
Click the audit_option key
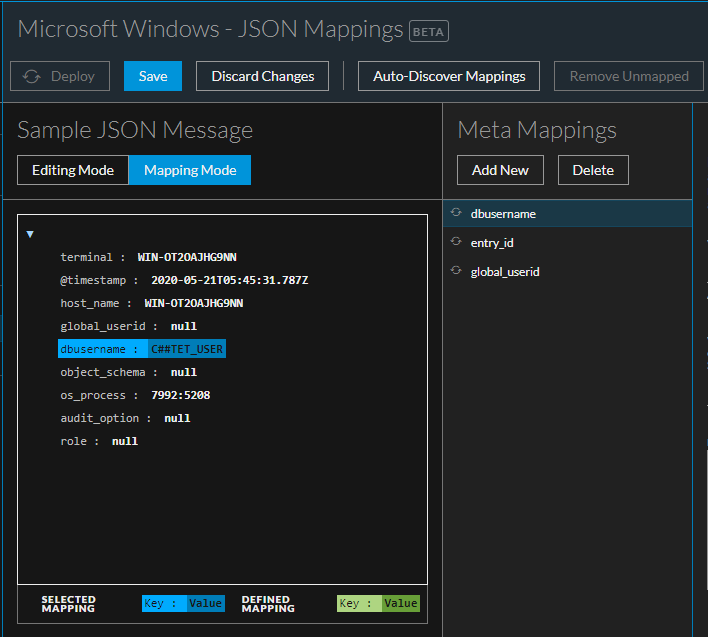point(100,418)
